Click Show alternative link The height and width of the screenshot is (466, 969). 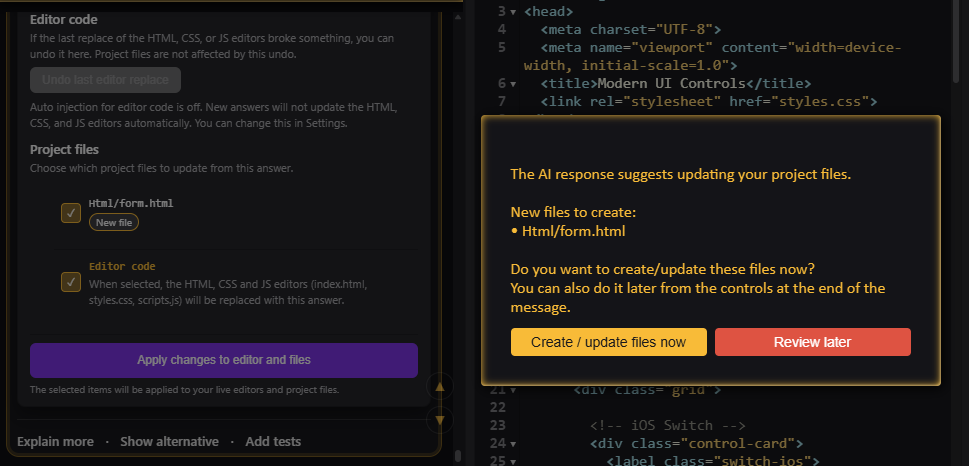[x=169, y=441]
